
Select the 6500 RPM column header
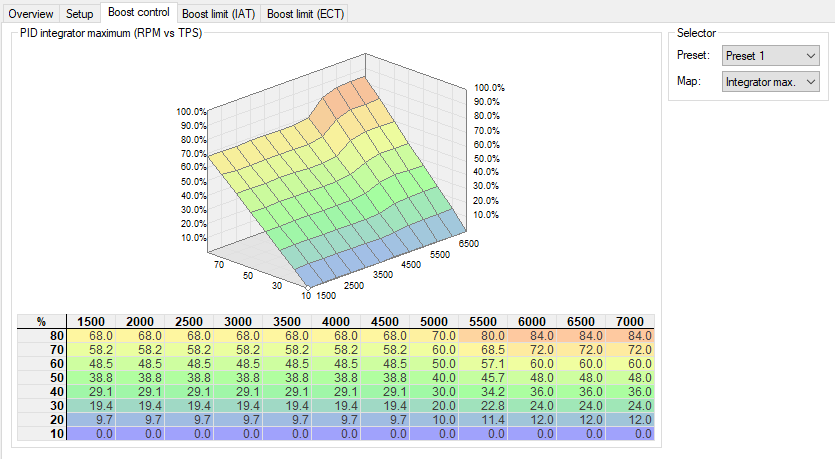point(581,322)
